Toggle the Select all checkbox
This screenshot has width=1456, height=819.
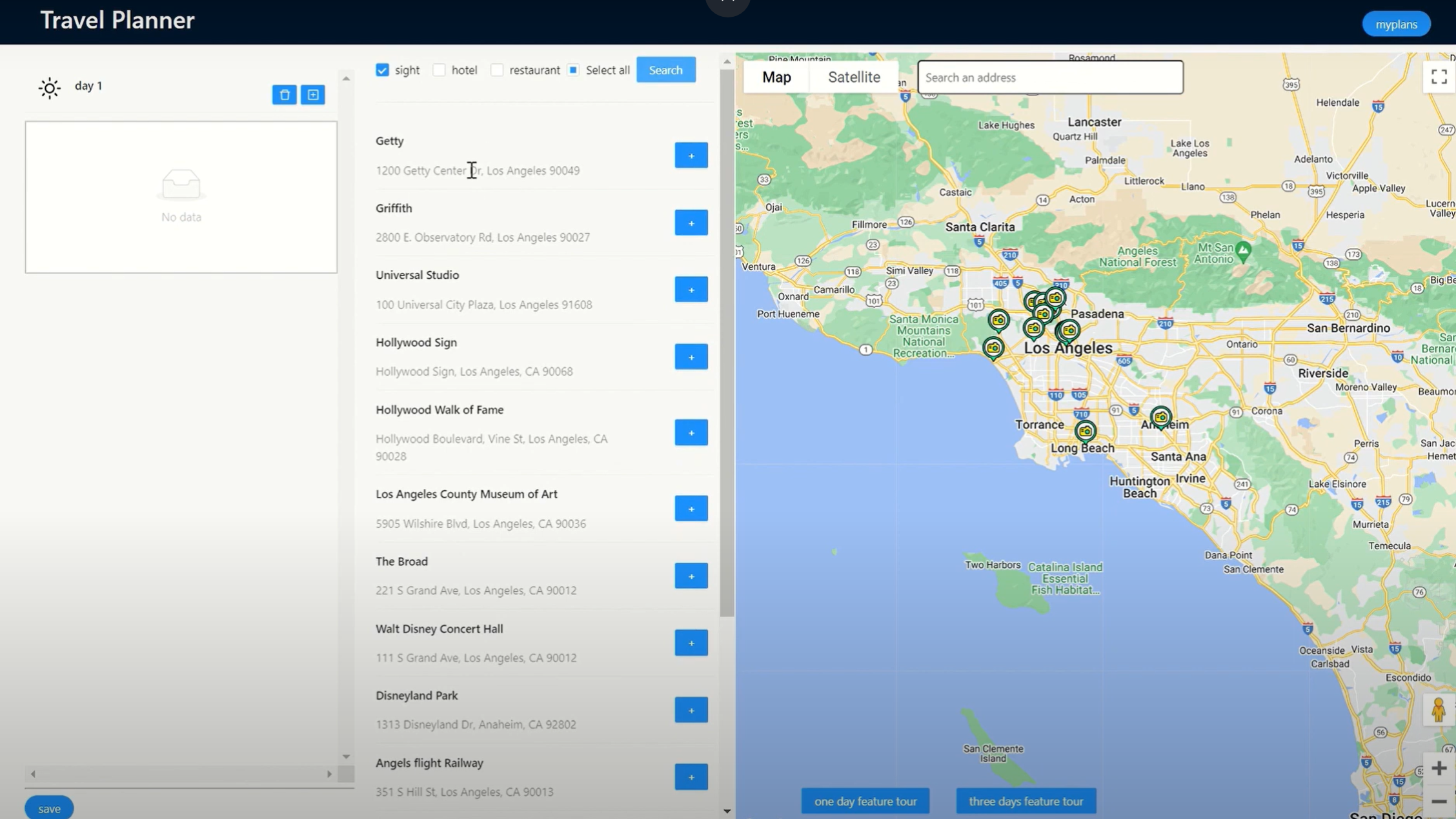tap(573, 70)
